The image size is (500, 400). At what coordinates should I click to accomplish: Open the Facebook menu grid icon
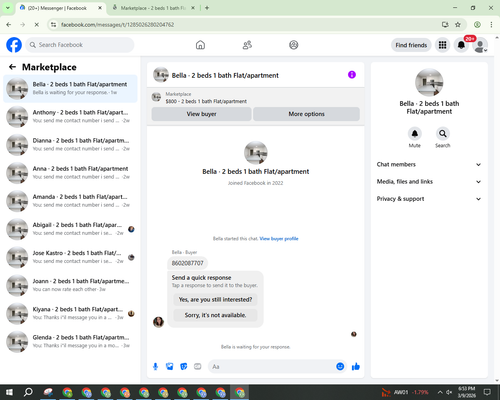point(442,45)
